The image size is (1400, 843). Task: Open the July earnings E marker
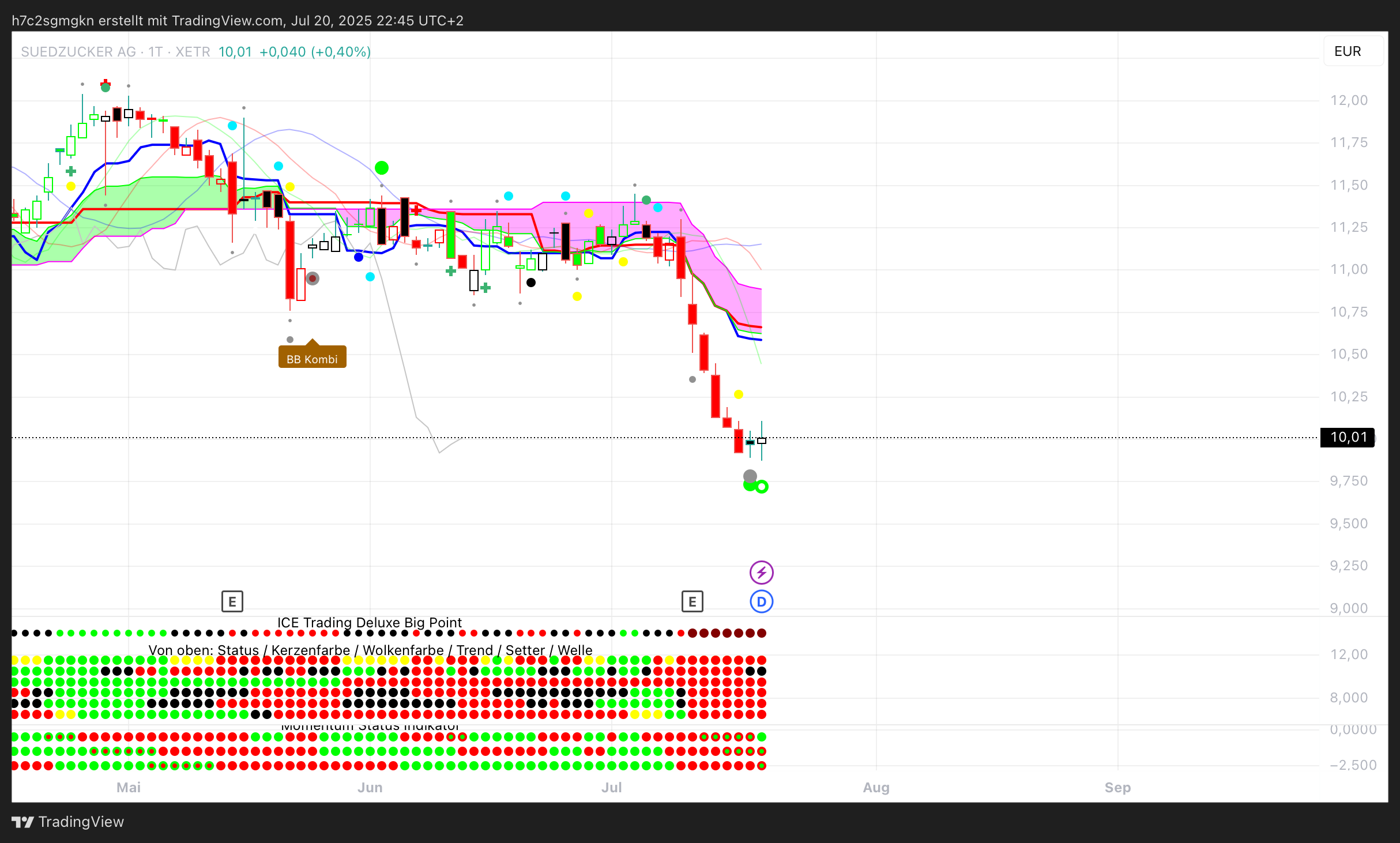(692, 602)
